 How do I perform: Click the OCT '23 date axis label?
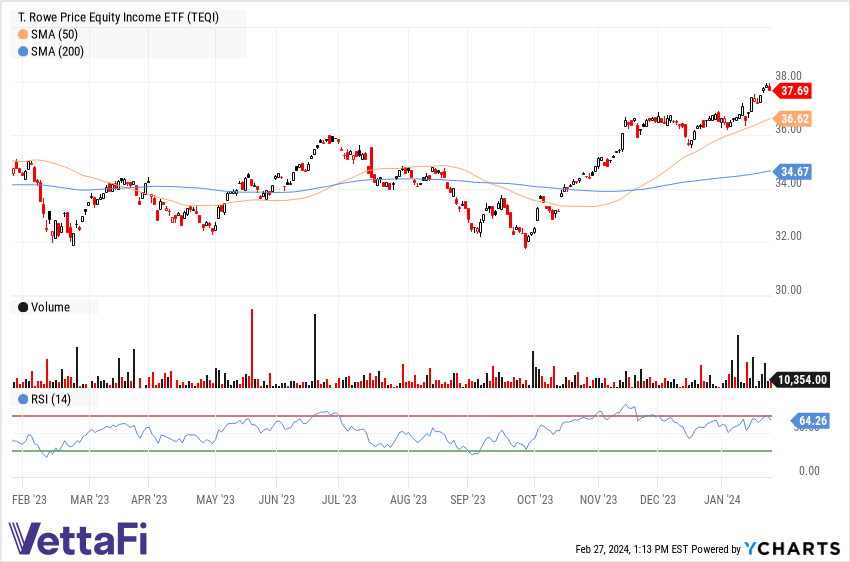tap(535, 500)
